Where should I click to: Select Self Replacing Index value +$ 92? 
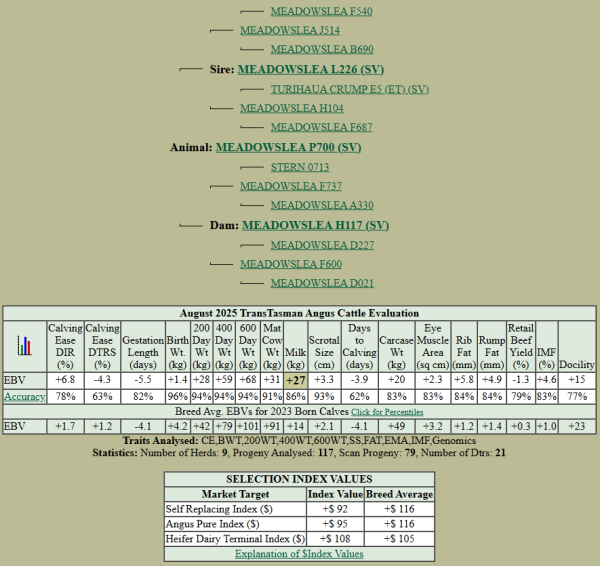pos(335,509)
